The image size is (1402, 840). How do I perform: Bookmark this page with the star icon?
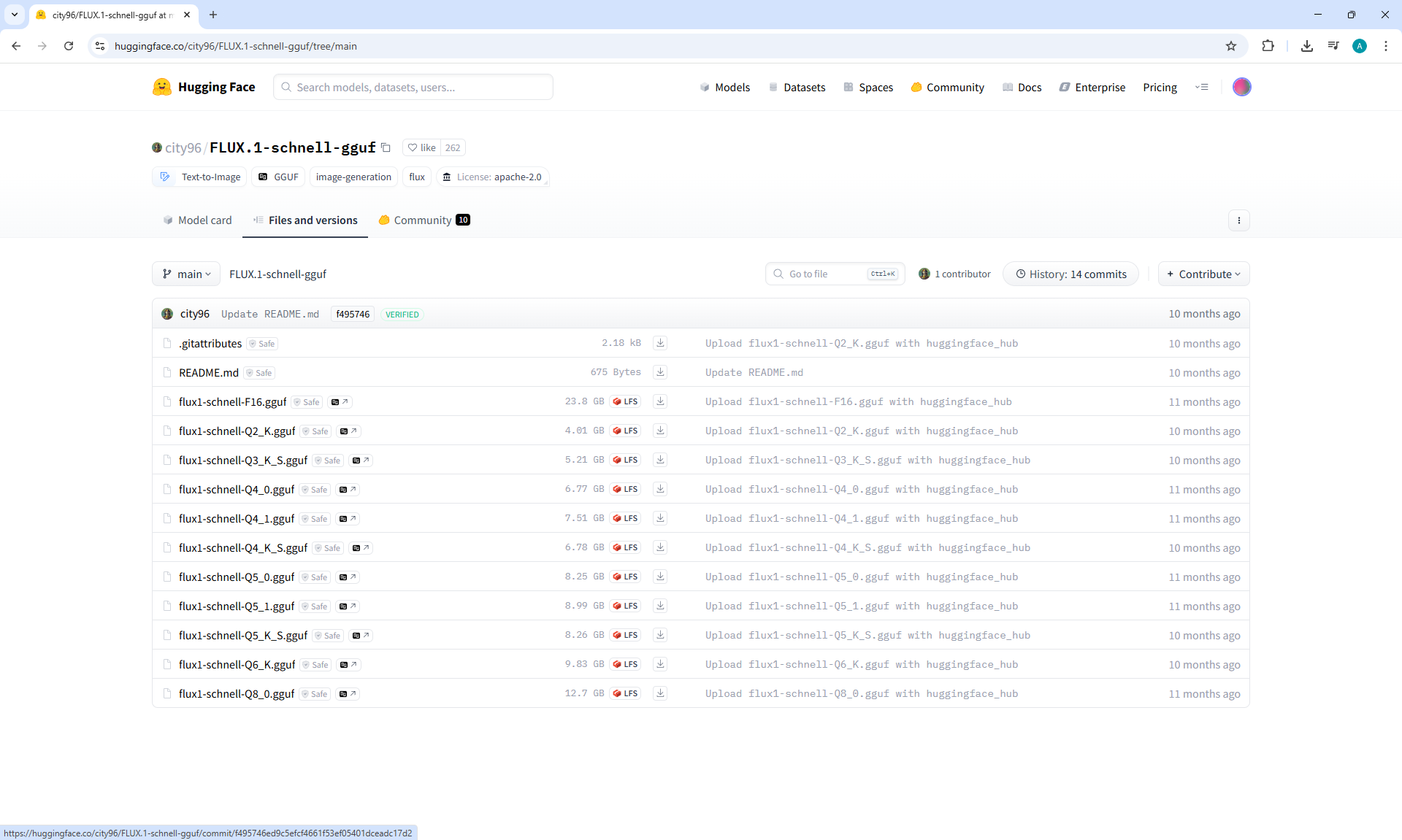(x=1231, y=46)
